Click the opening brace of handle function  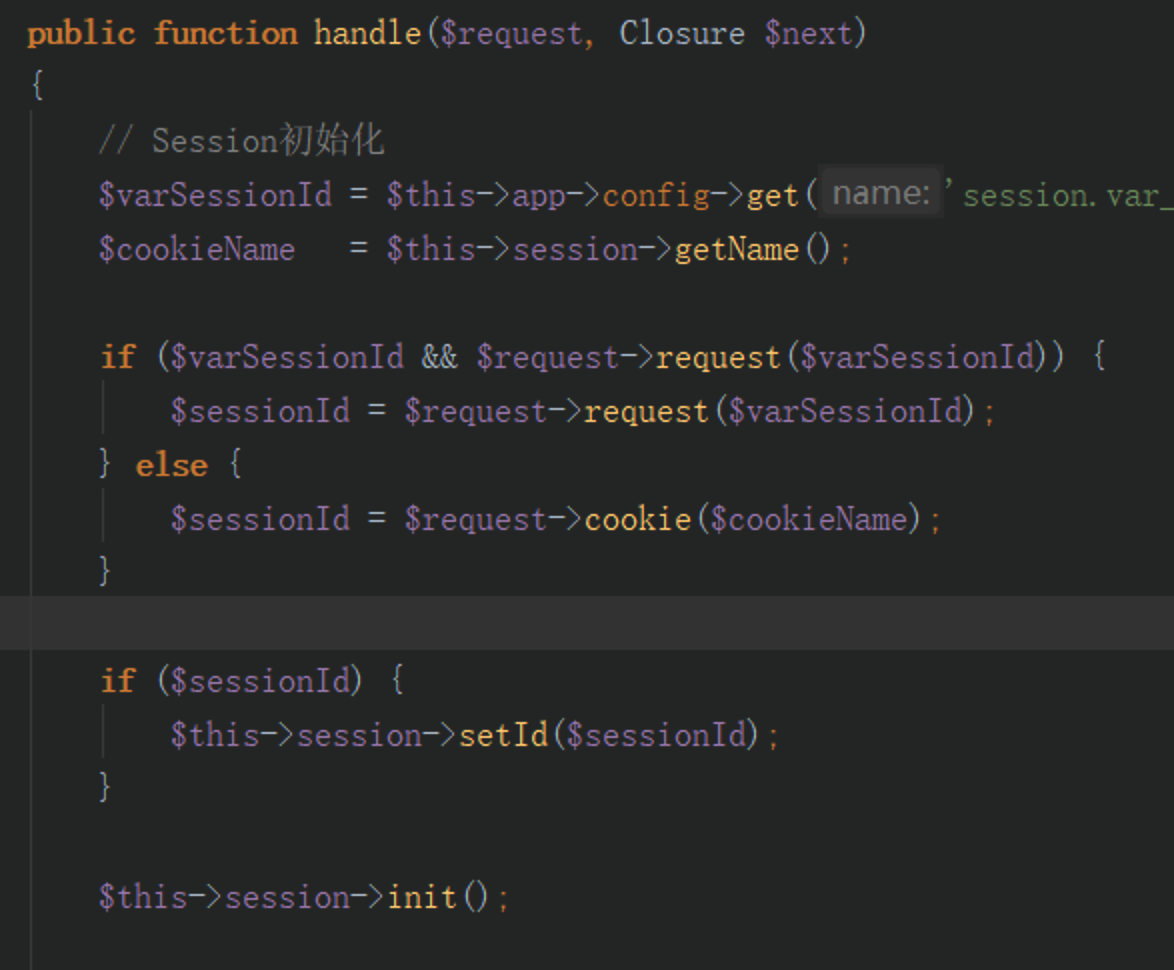tap(37, 85)
